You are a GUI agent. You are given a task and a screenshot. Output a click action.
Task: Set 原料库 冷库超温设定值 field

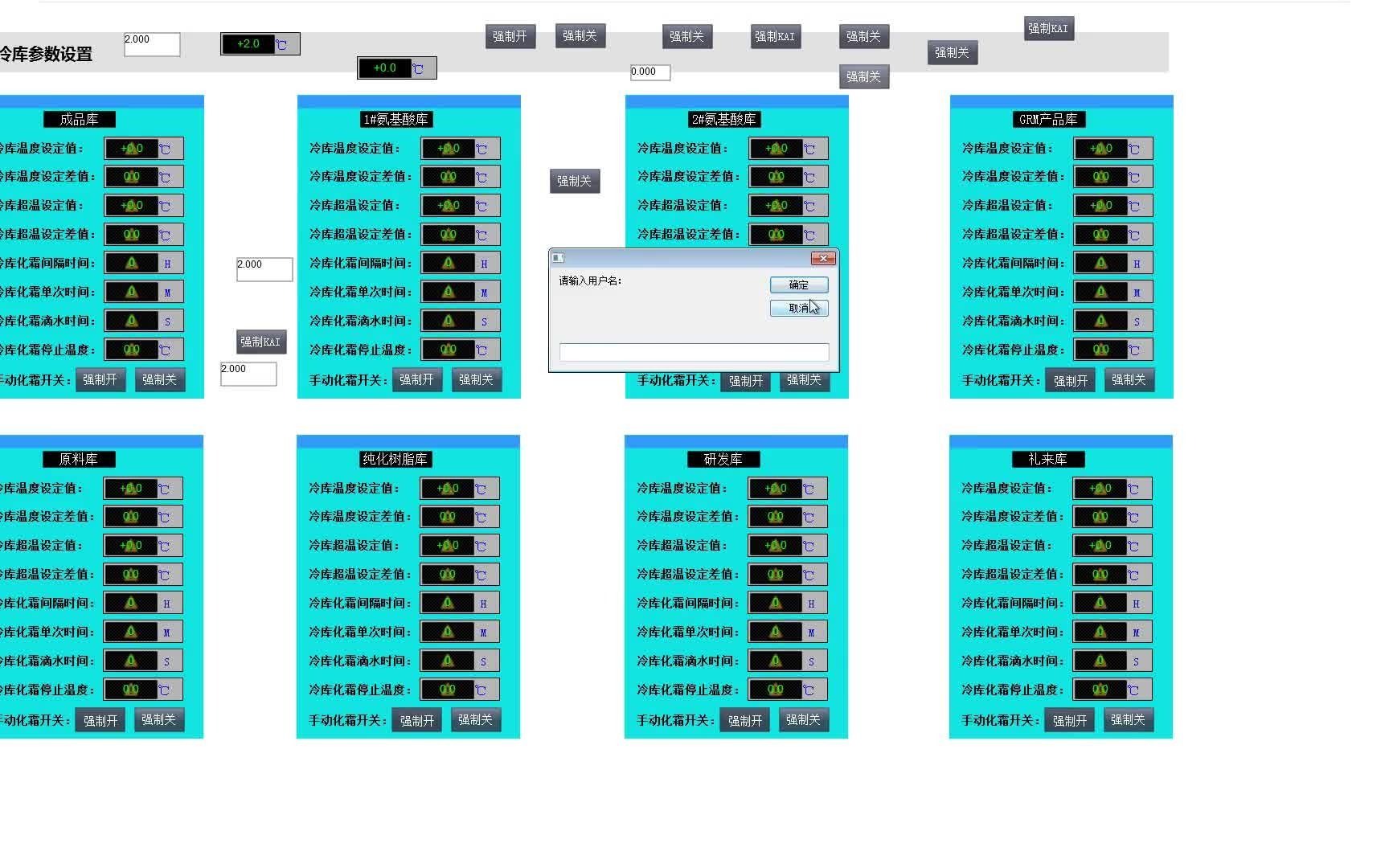(143, 546)
